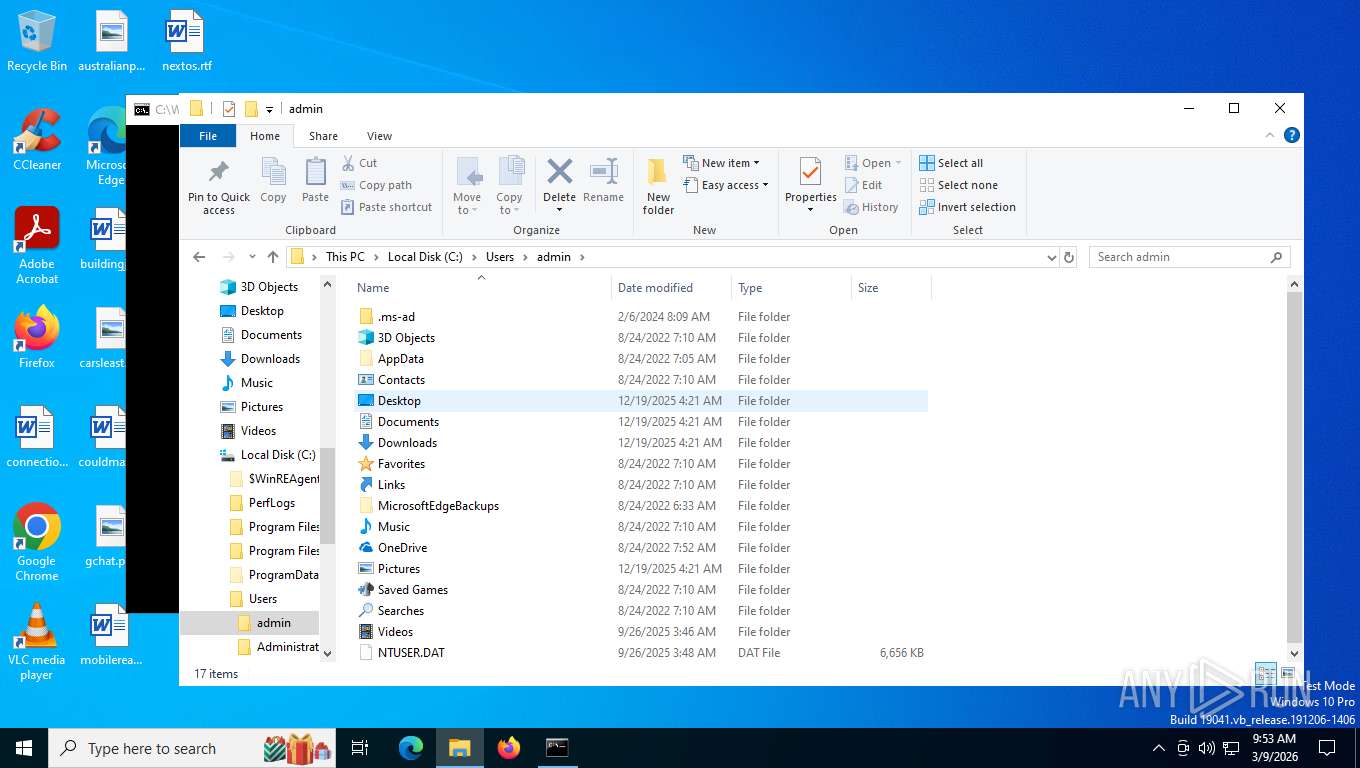This screenshot has width=1360, height=768.
Task: Go back with the Back arrow
Action: [199, 257]
